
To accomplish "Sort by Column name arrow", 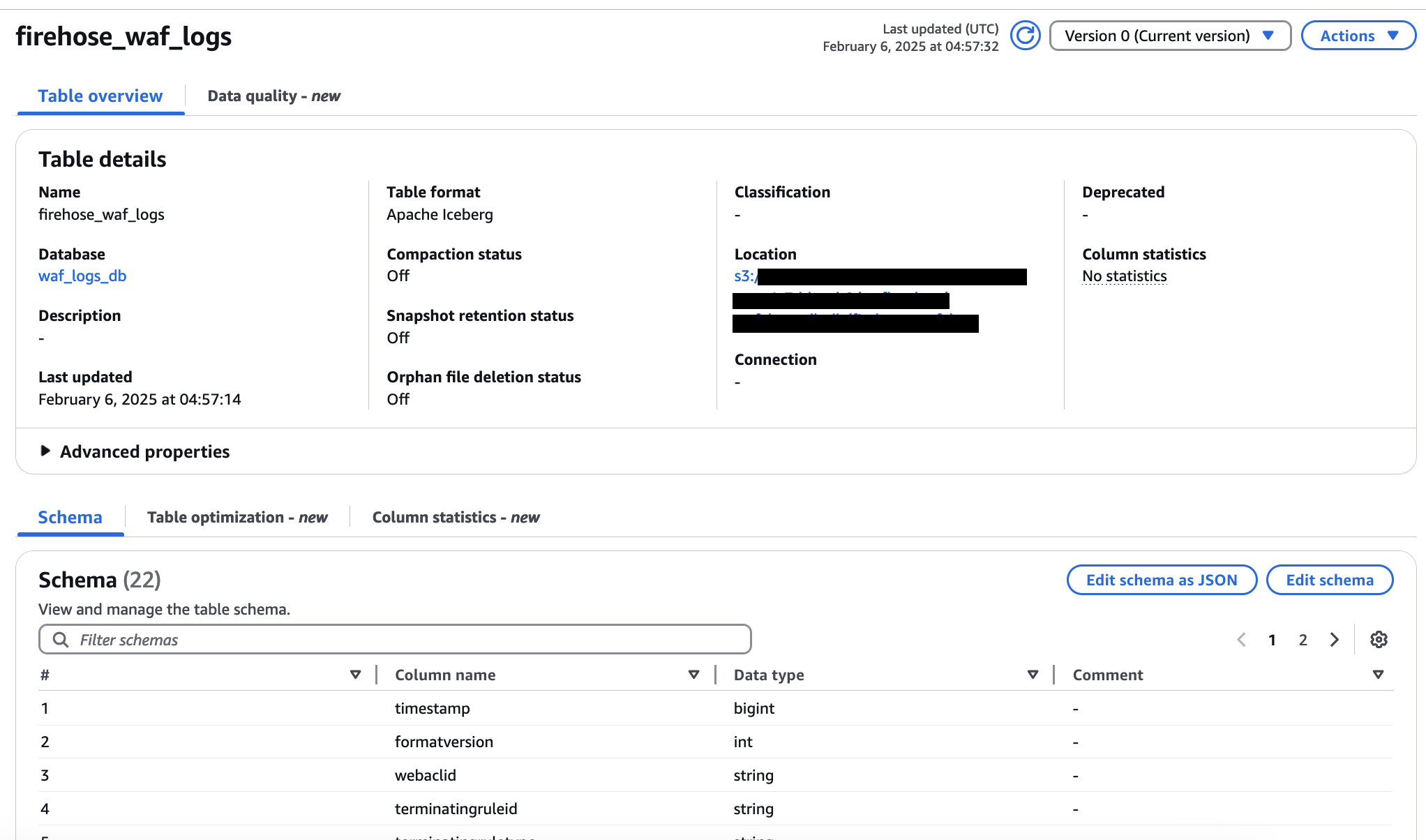I will (x=693, y=675).
